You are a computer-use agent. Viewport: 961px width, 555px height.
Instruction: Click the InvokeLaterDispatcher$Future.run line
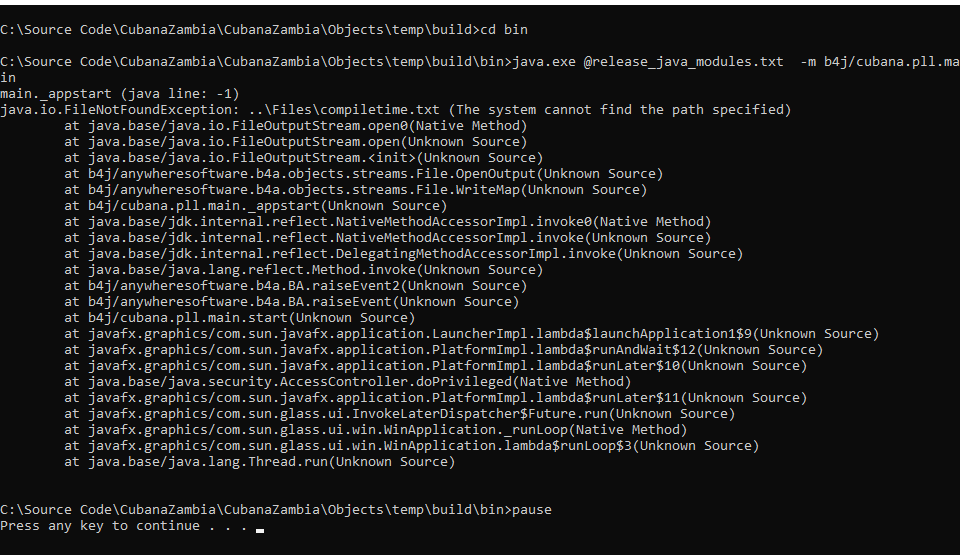(x=399, y=413)
